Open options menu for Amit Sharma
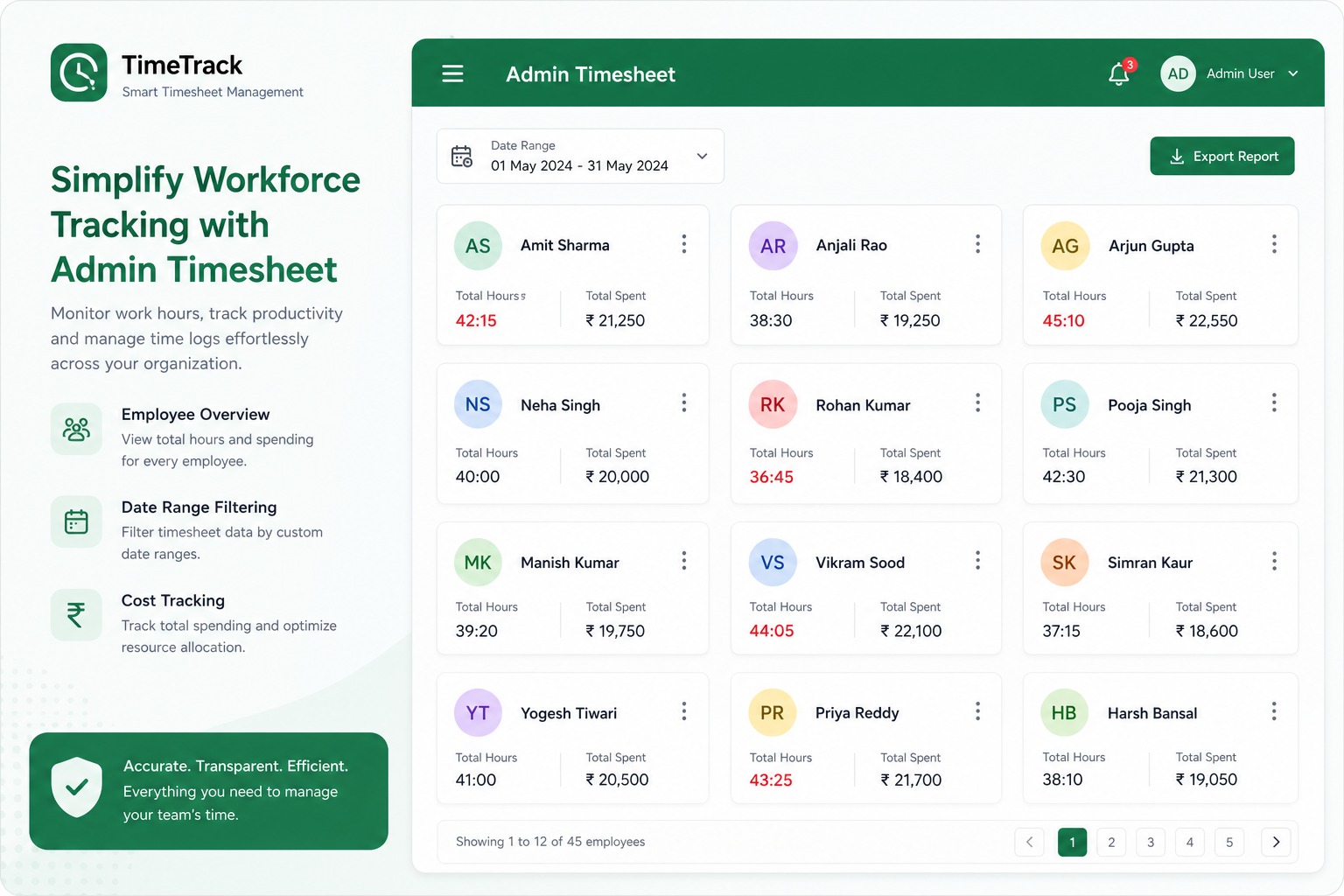 pos(683,244)
